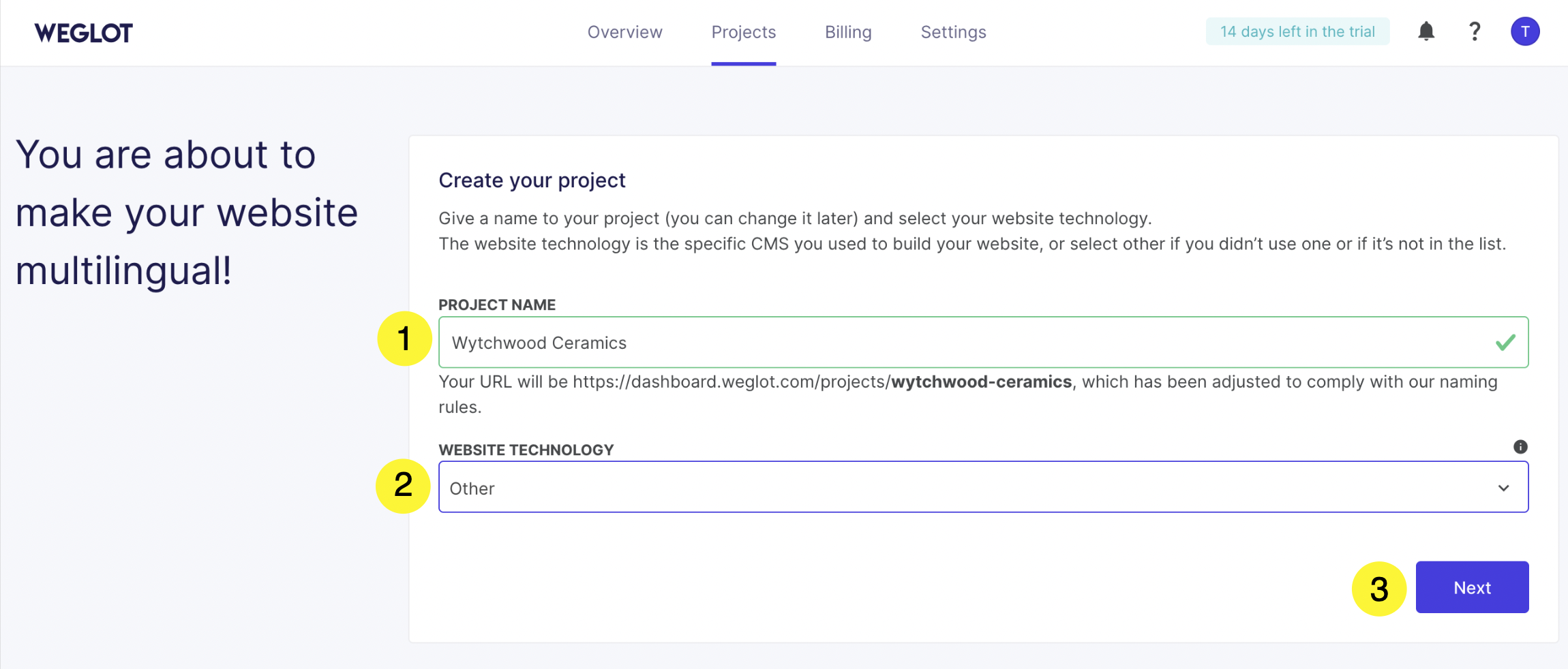This screenshot has height=669, width=1568.
Task: Click the green checkmark in project name field
Action: 1505,343
